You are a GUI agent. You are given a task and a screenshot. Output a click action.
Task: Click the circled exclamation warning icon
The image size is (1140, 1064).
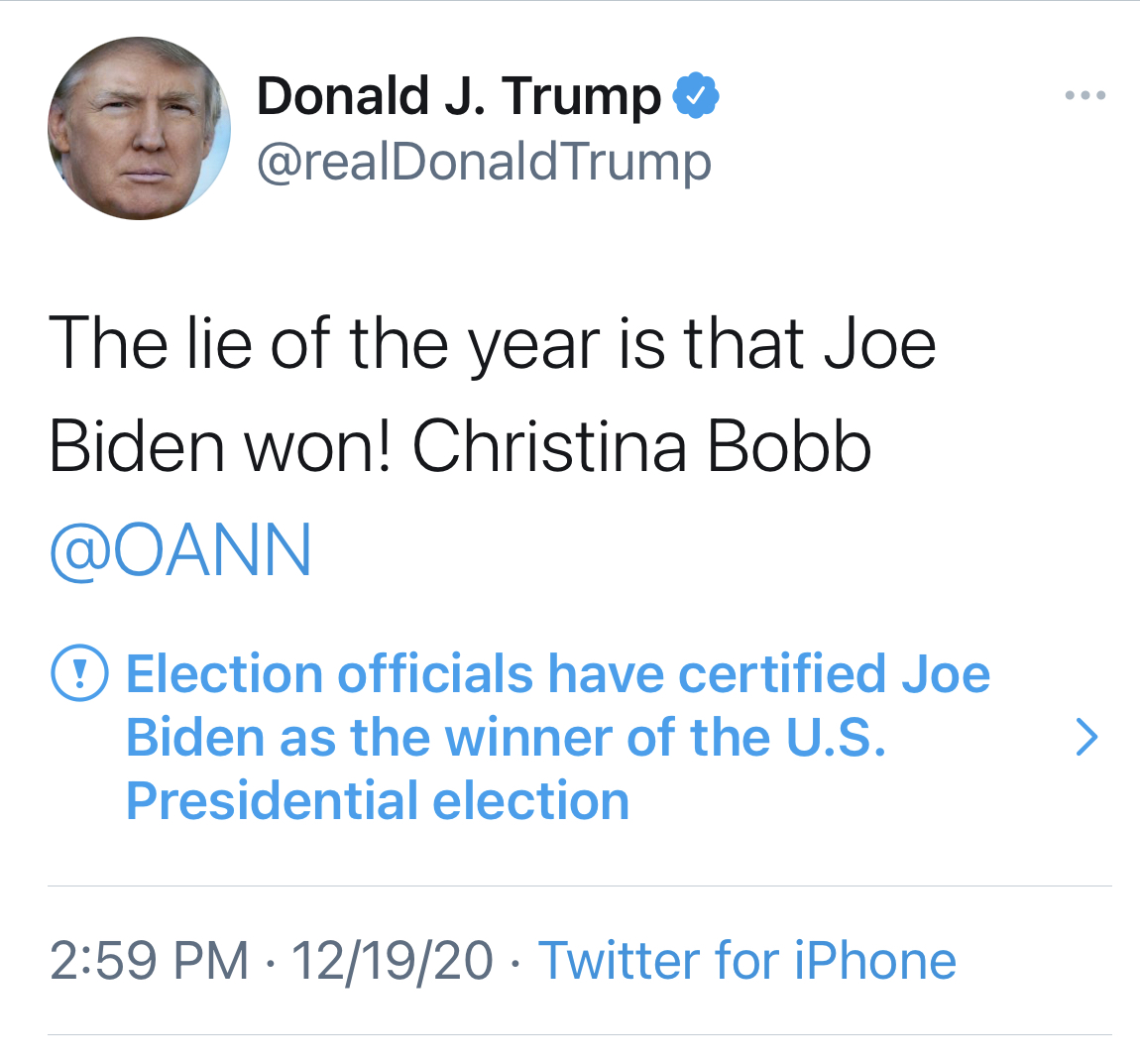coord(78,674)
